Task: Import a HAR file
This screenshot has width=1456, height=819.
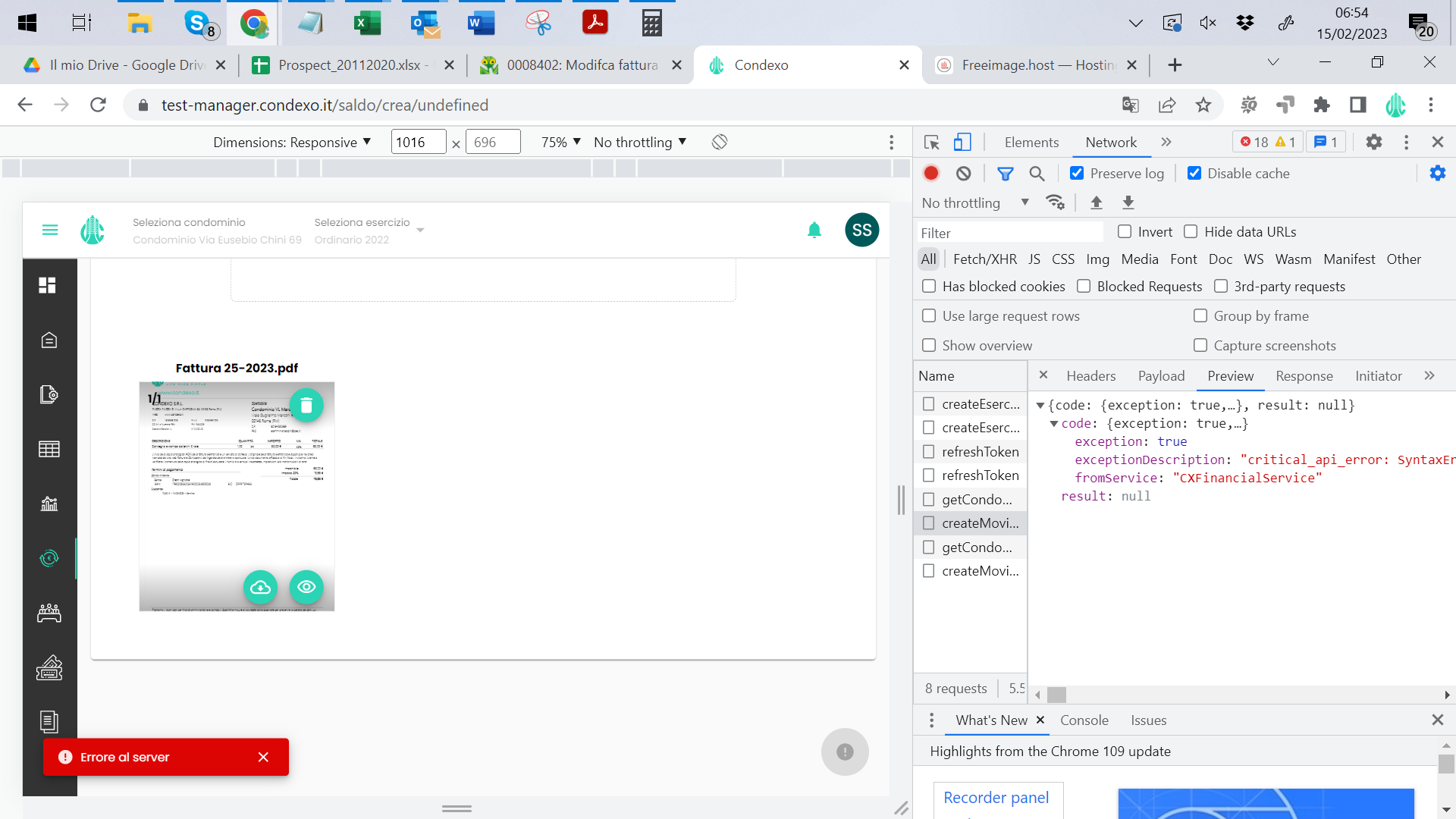Action: (1097, 202)
